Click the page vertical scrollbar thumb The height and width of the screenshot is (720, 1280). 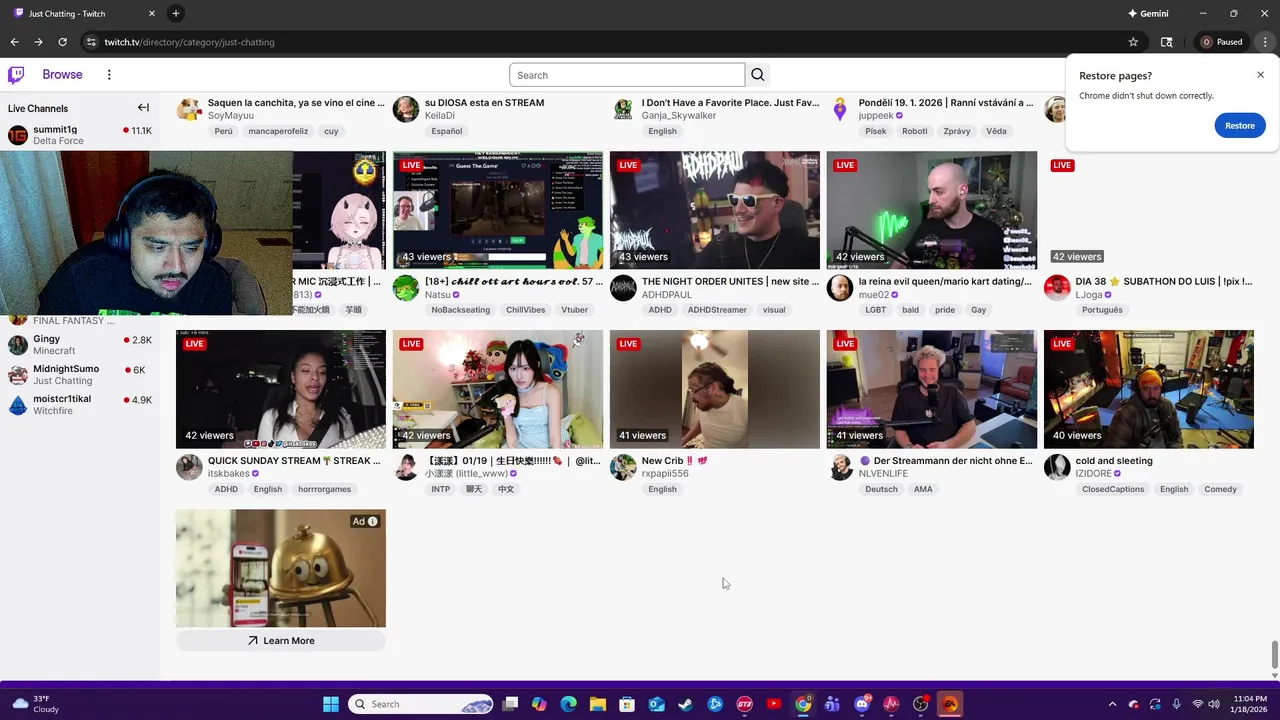tap(1274, 655)
